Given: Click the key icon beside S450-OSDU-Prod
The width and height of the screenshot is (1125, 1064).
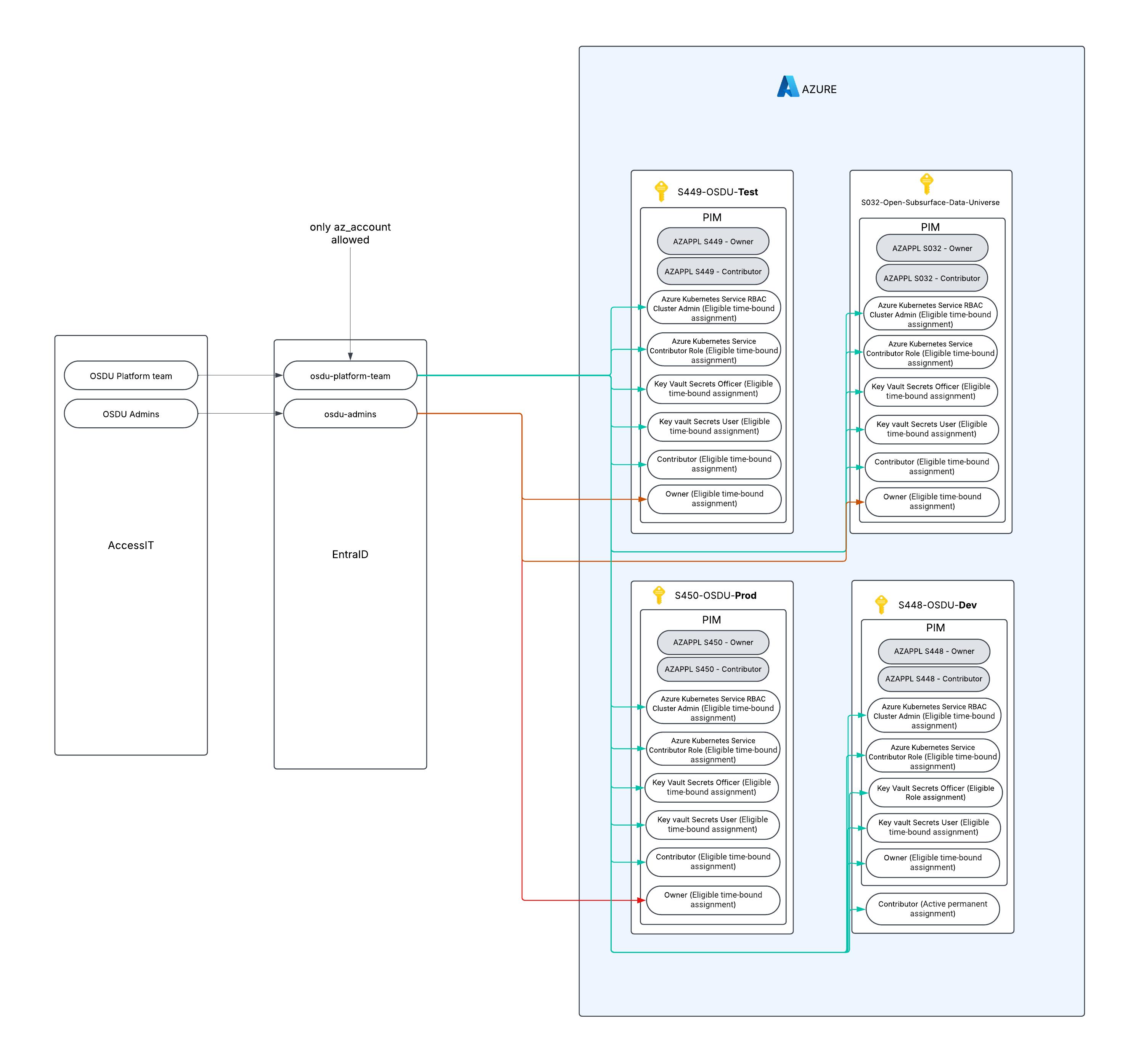Looking at the screenshot, I should click(658, 595).
